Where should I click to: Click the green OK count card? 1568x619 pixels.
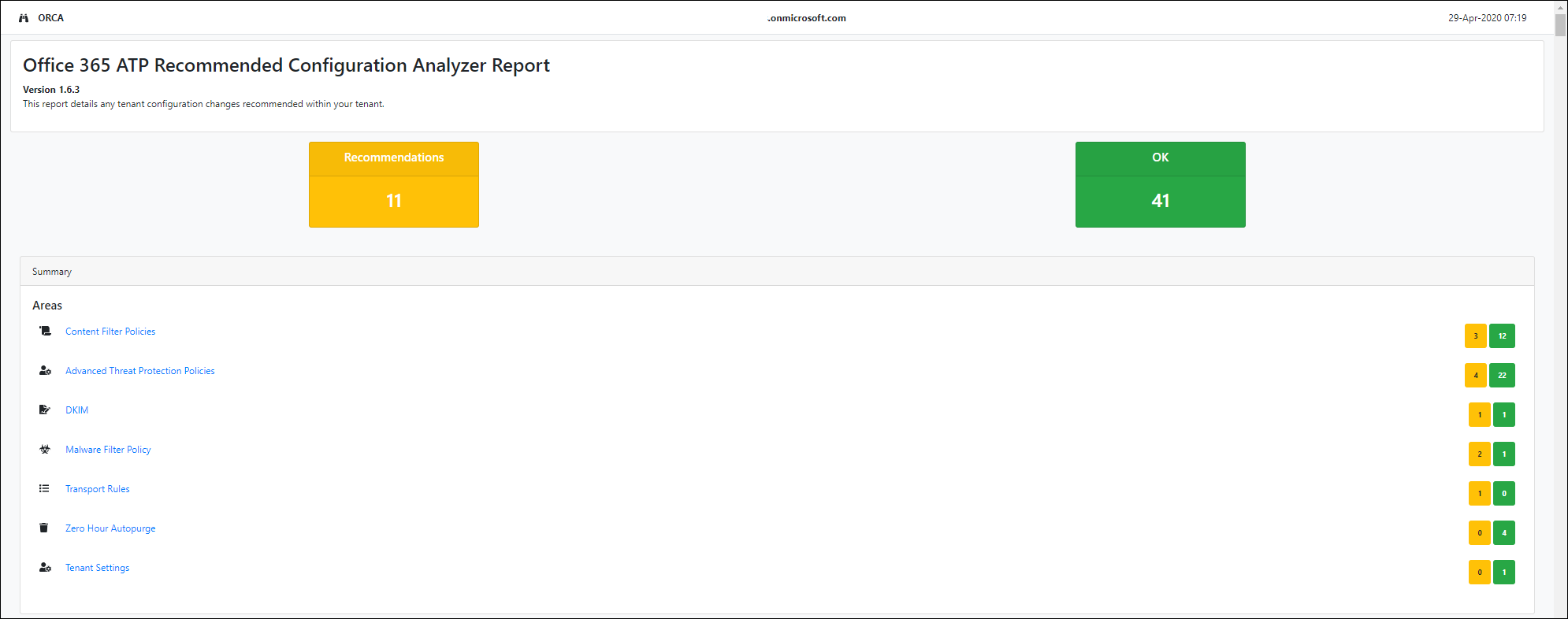coord(1160,185)
